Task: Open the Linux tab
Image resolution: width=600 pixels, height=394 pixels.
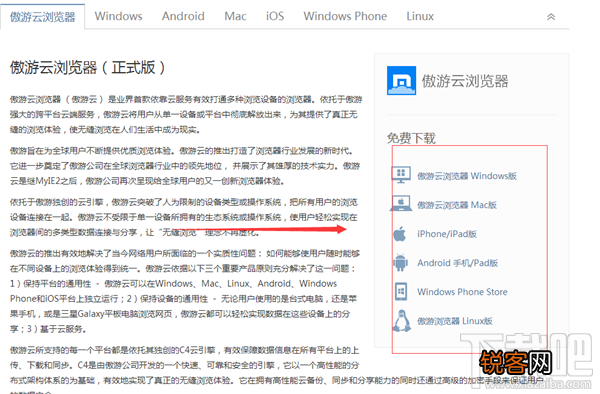Action: (420, 16)
